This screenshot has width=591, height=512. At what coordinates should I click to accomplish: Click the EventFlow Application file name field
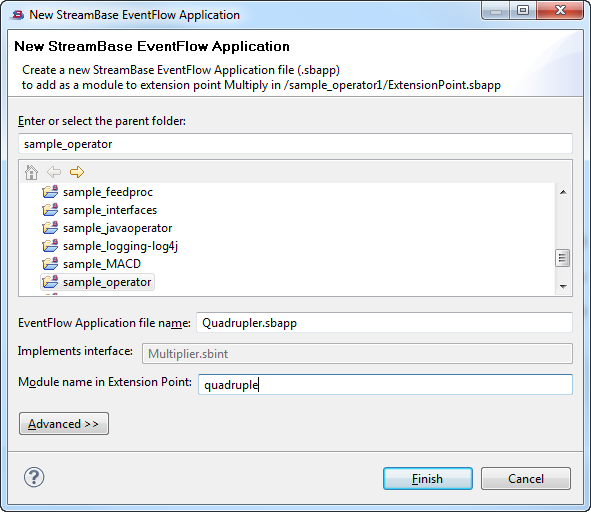tap(384, 323)
